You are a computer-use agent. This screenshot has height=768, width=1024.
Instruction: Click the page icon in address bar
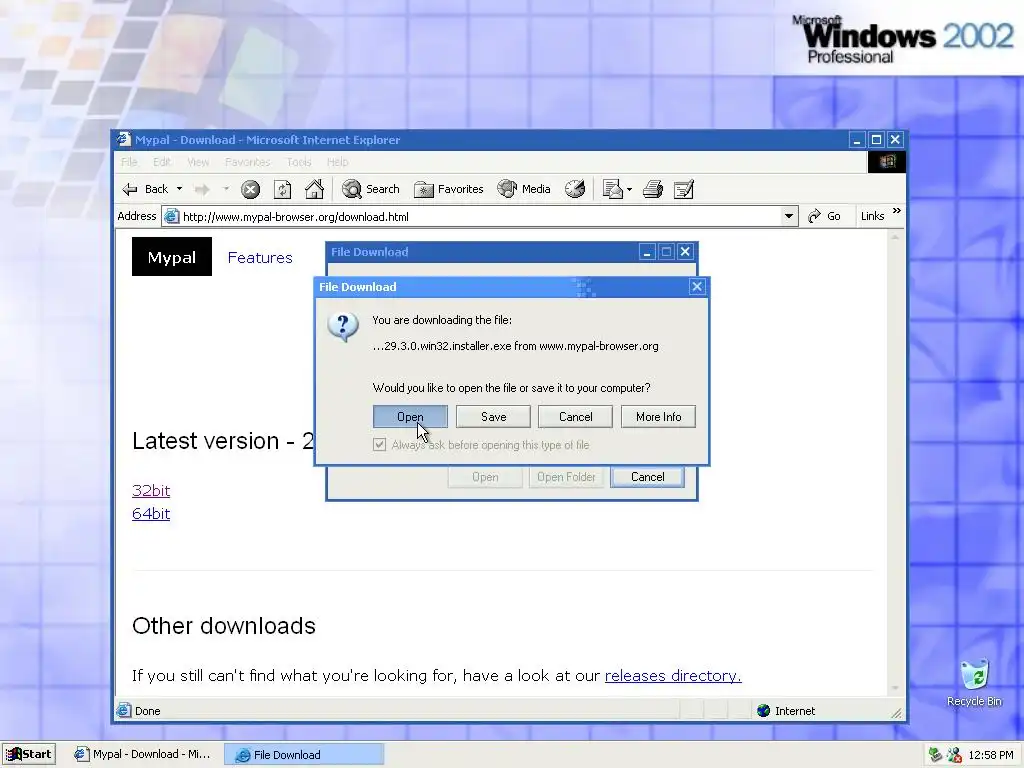[x=171, y=216]
